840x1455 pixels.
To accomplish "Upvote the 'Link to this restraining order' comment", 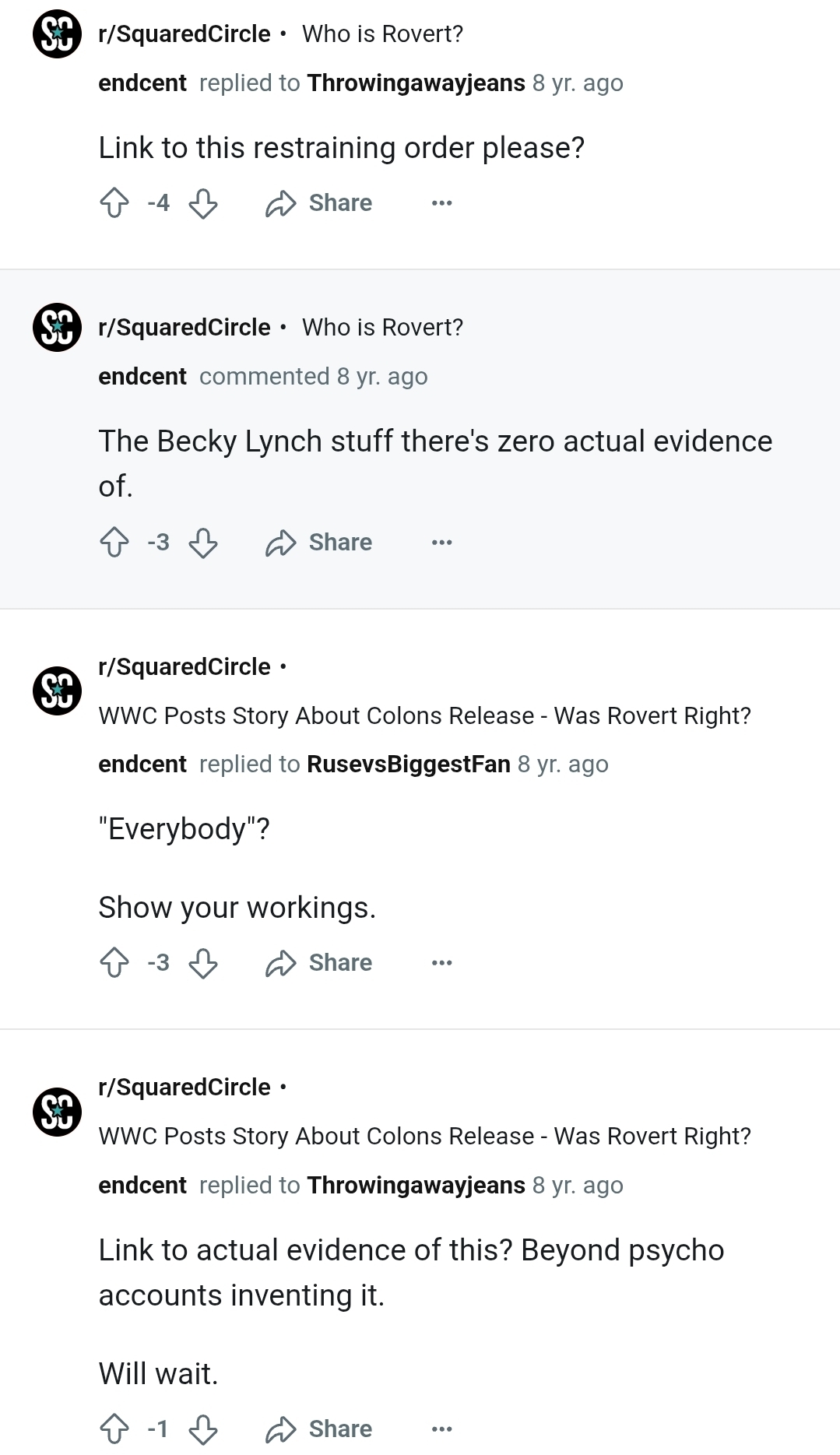I will 114,203.
